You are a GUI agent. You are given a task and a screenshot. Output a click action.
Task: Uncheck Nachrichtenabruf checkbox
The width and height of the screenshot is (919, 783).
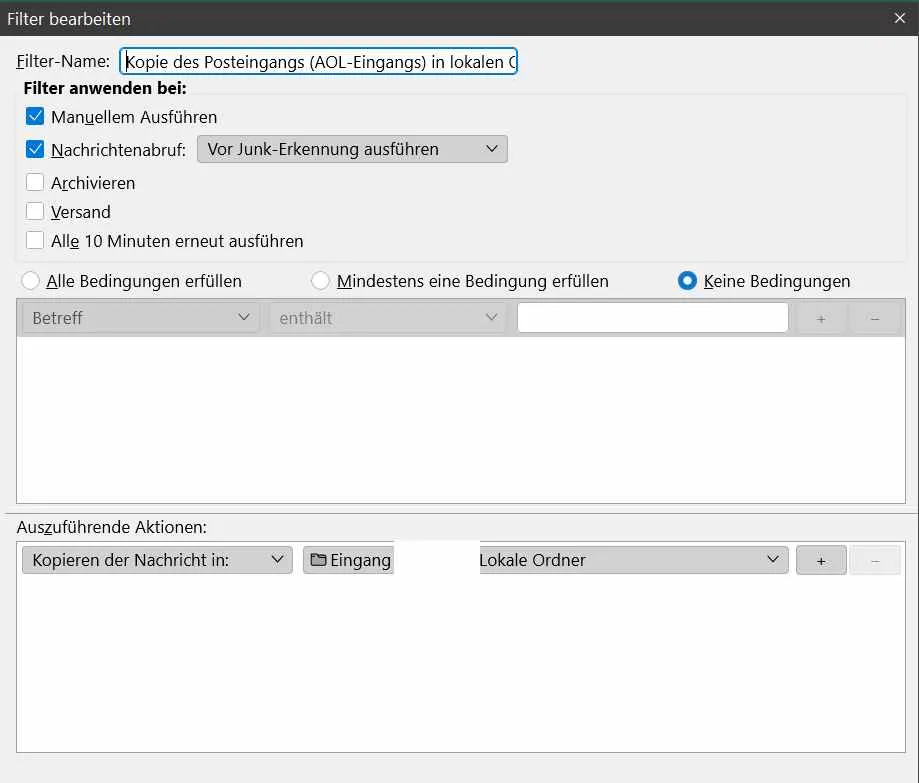[35, 149]
